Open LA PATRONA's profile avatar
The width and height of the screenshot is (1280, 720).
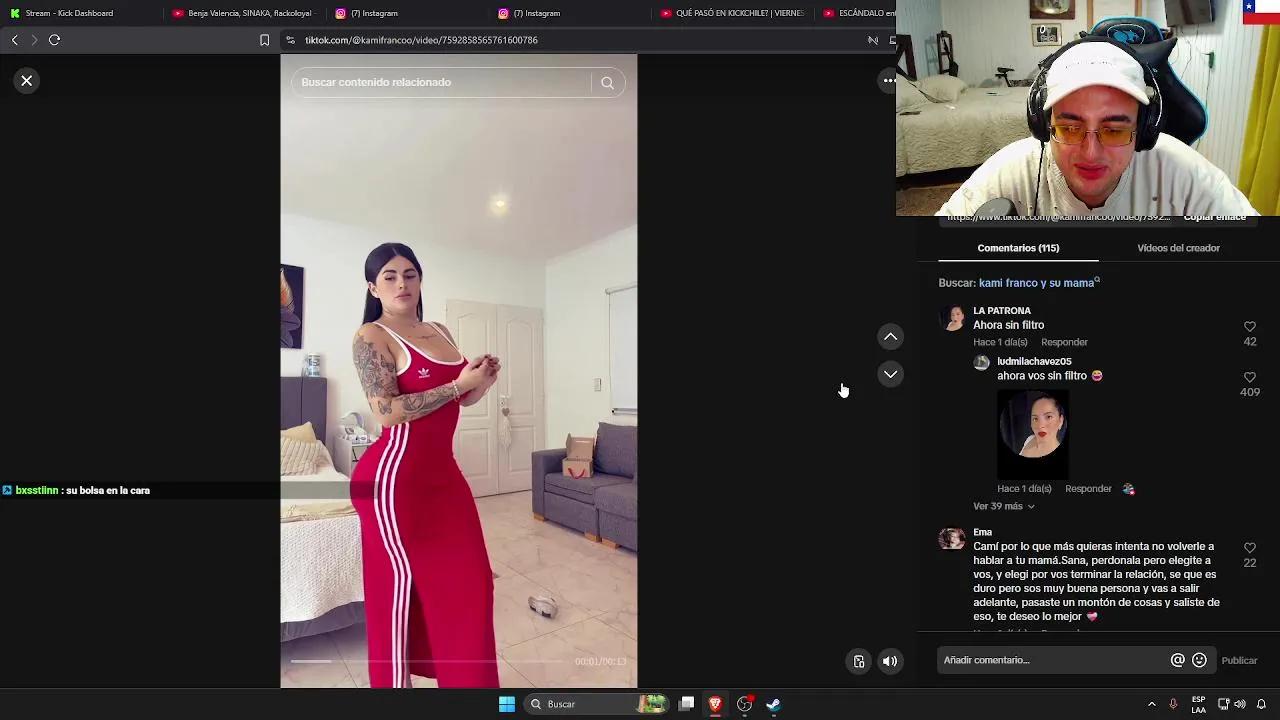pyautogui.click(x=952, y=318)
